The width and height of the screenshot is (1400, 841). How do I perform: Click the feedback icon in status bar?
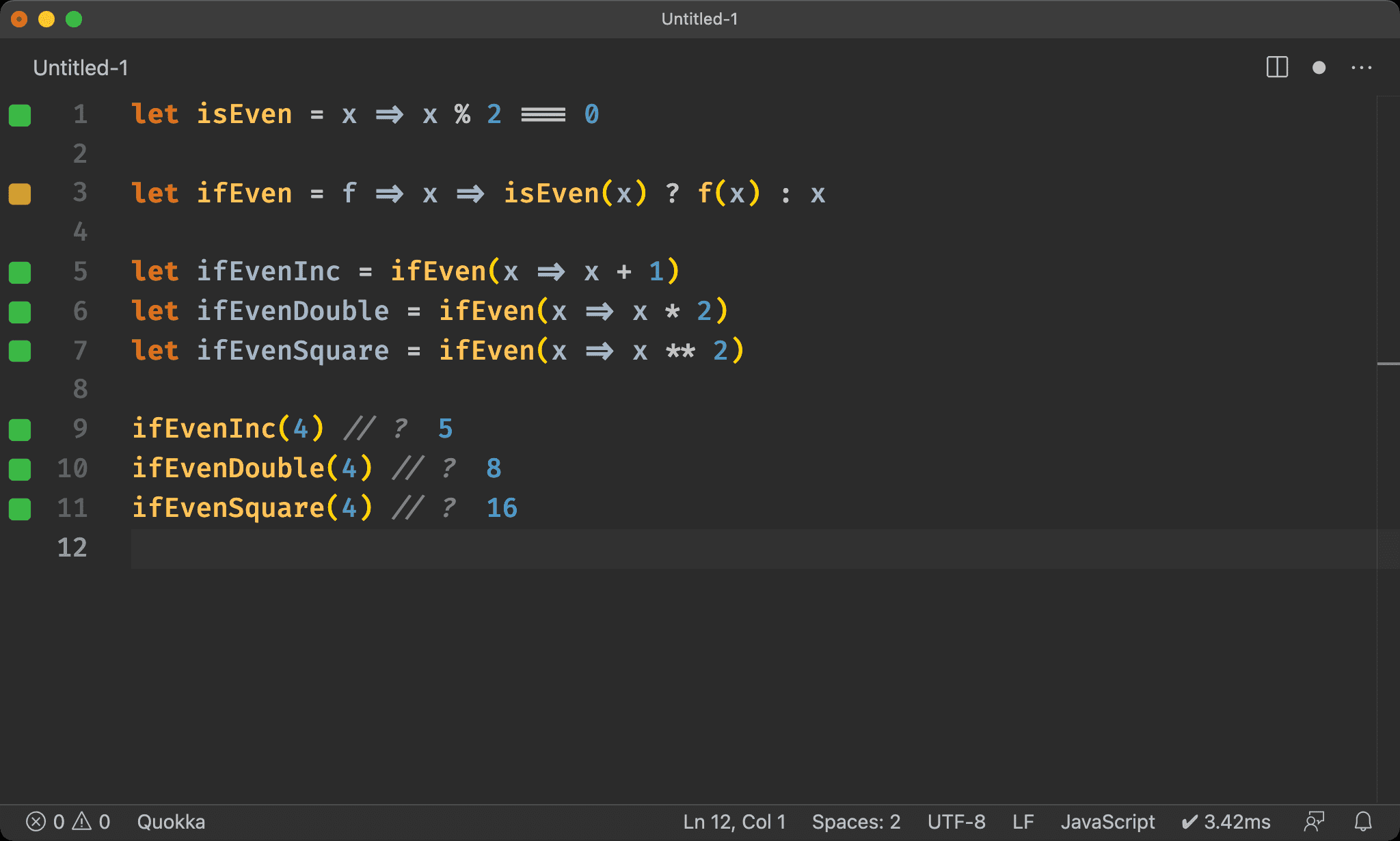[x=1314, y=821]
